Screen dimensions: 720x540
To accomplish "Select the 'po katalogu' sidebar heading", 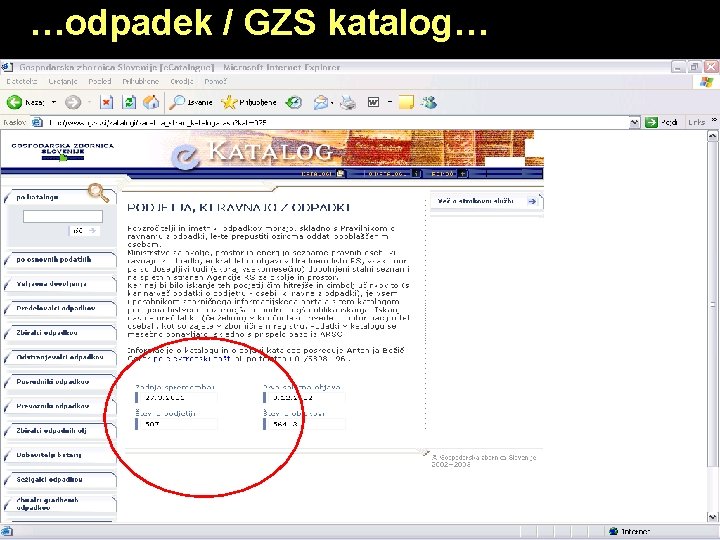I will [38, 197].
